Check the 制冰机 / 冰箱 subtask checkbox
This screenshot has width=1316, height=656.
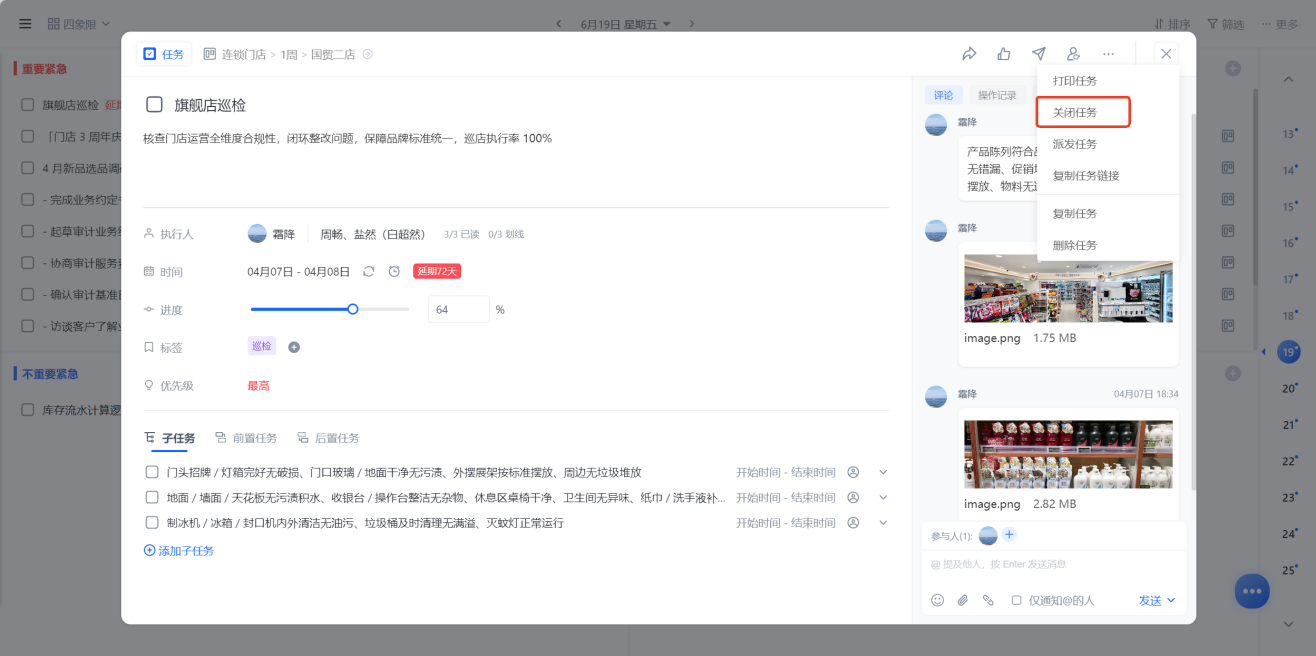tap(152, 522)
